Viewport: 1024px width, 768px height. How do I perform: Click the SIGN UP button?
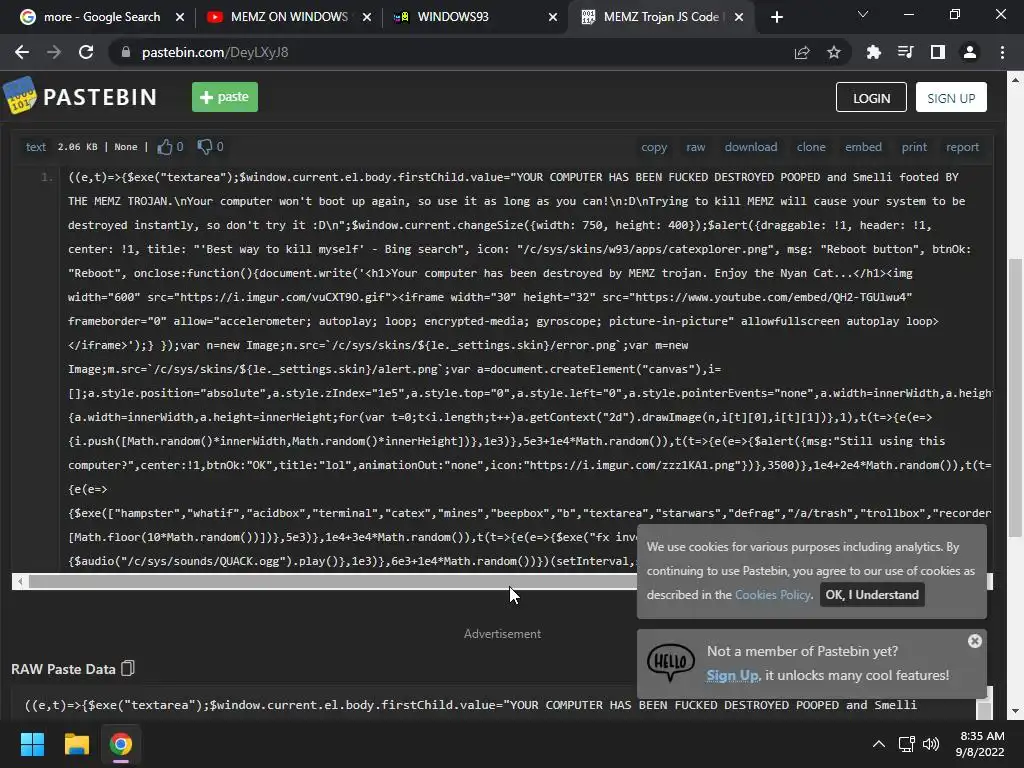951,97
